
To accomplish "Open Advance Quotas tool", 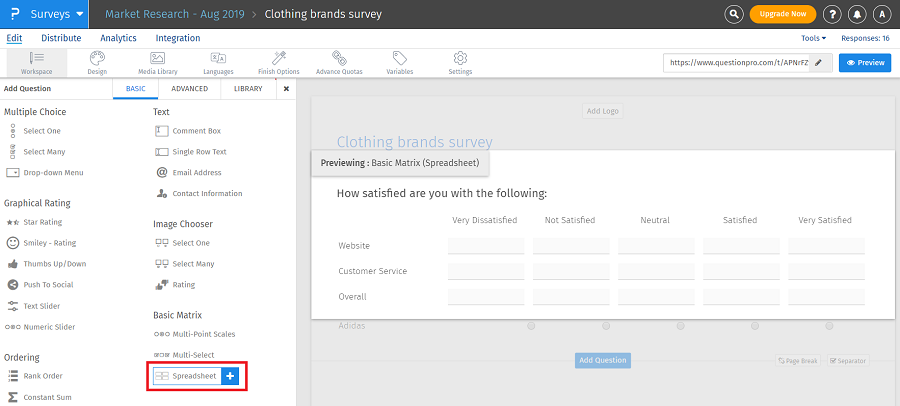I will [339, 62].
